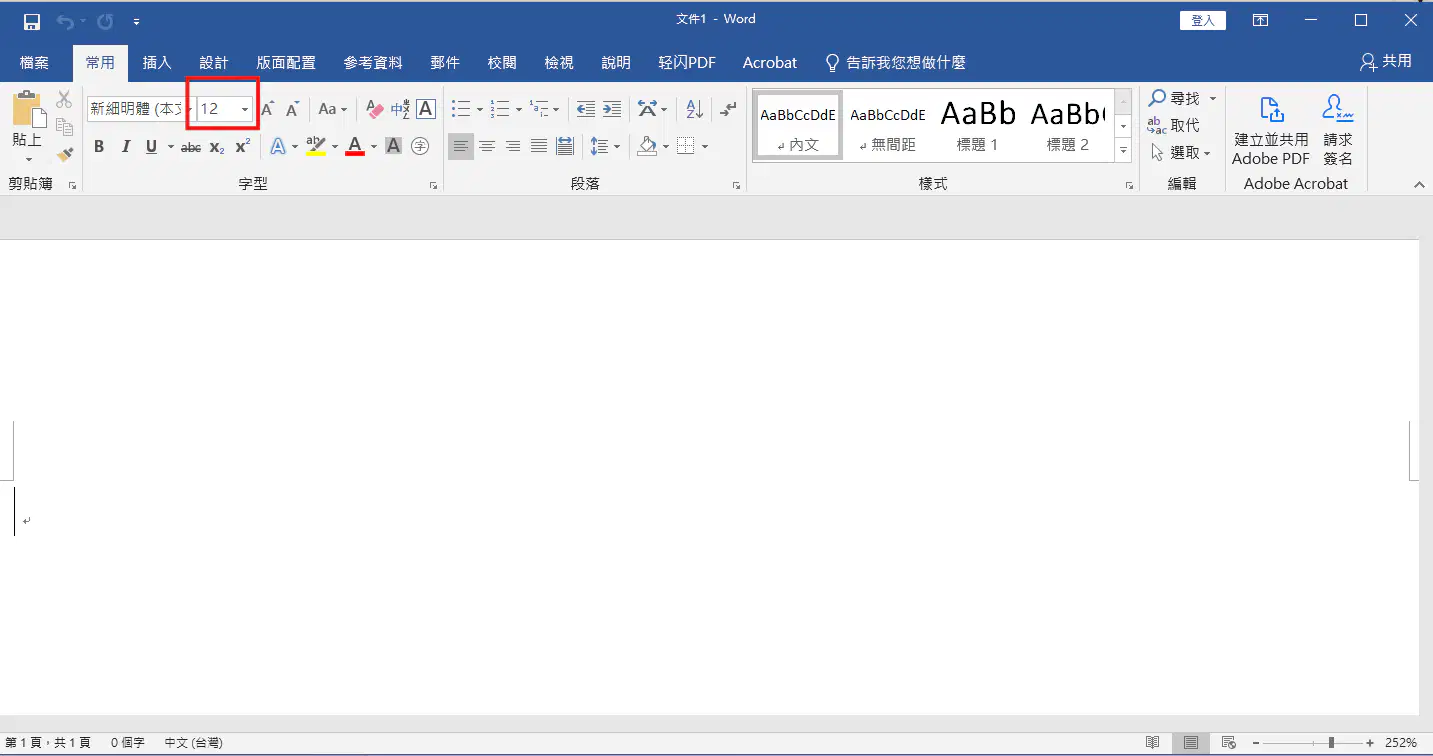The image size is (1433, 756).
Task: Click the Asian layout A icon
Action: 647,109
